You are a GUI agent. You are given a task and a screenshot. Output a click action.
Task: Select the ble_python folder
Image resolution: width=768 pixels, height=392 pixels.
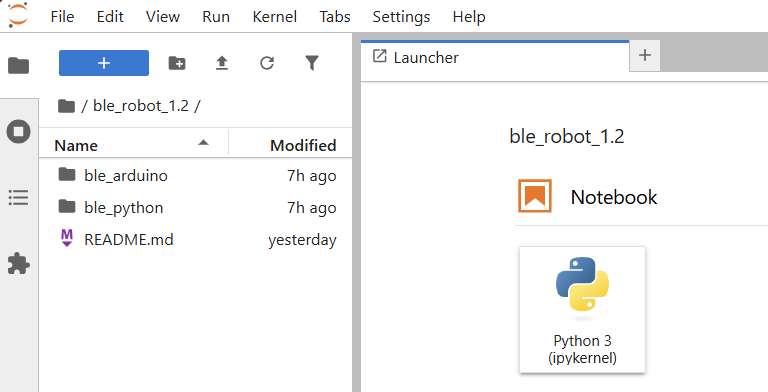195,207
